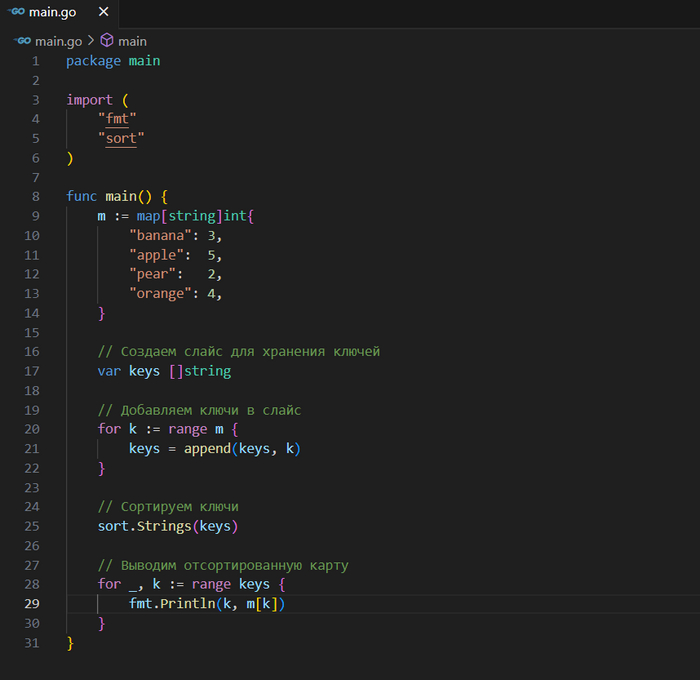Click the breadcrumb chevron separator
Image resolution: width=700 pixels, height=680 pixels.
89,41
